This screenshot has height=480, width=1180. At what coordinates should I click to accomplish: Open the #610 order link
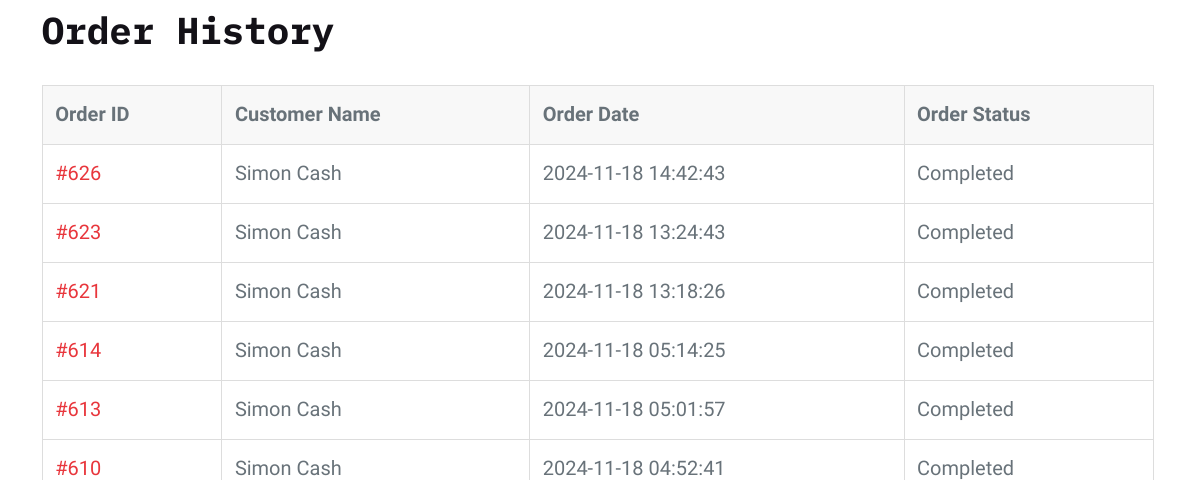78,467
